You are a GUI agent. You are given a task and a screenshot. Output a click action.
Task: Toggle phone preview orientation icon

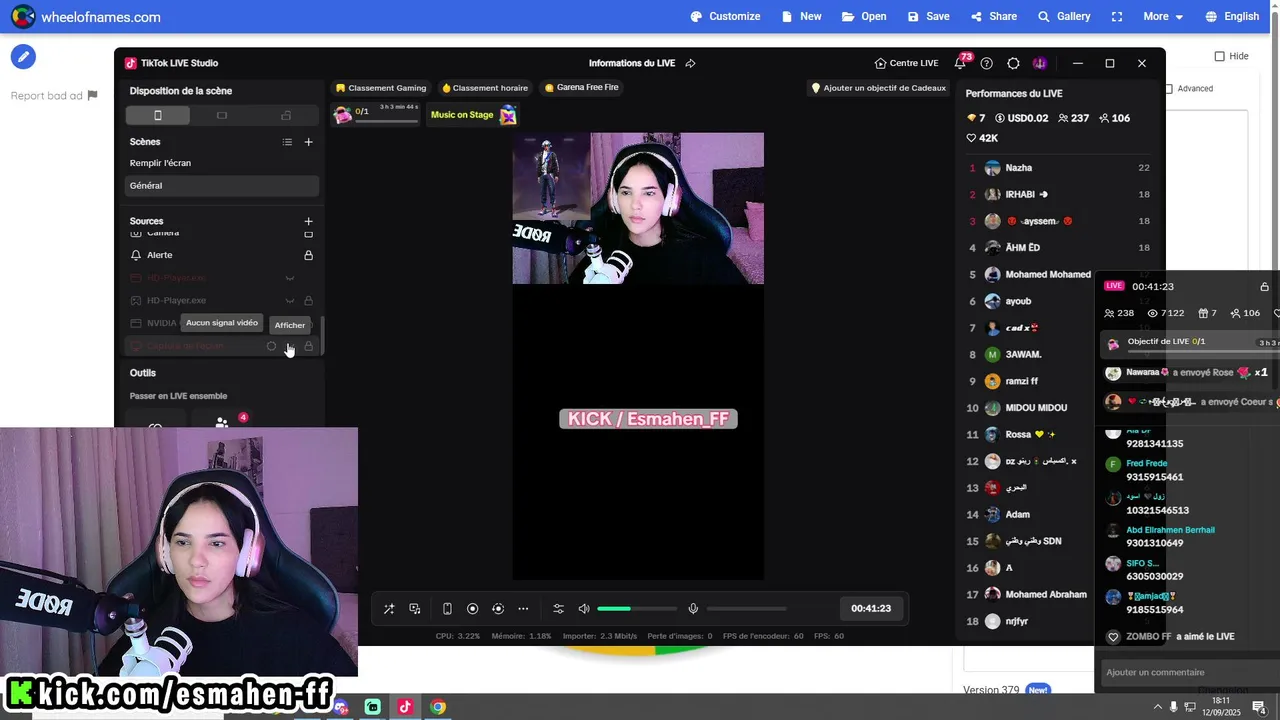click(447, 609)
